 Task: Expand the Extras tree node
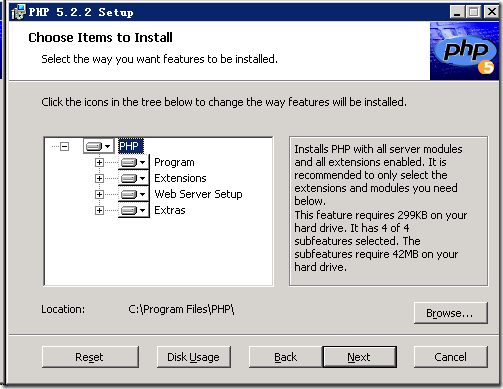click(99, 210)
